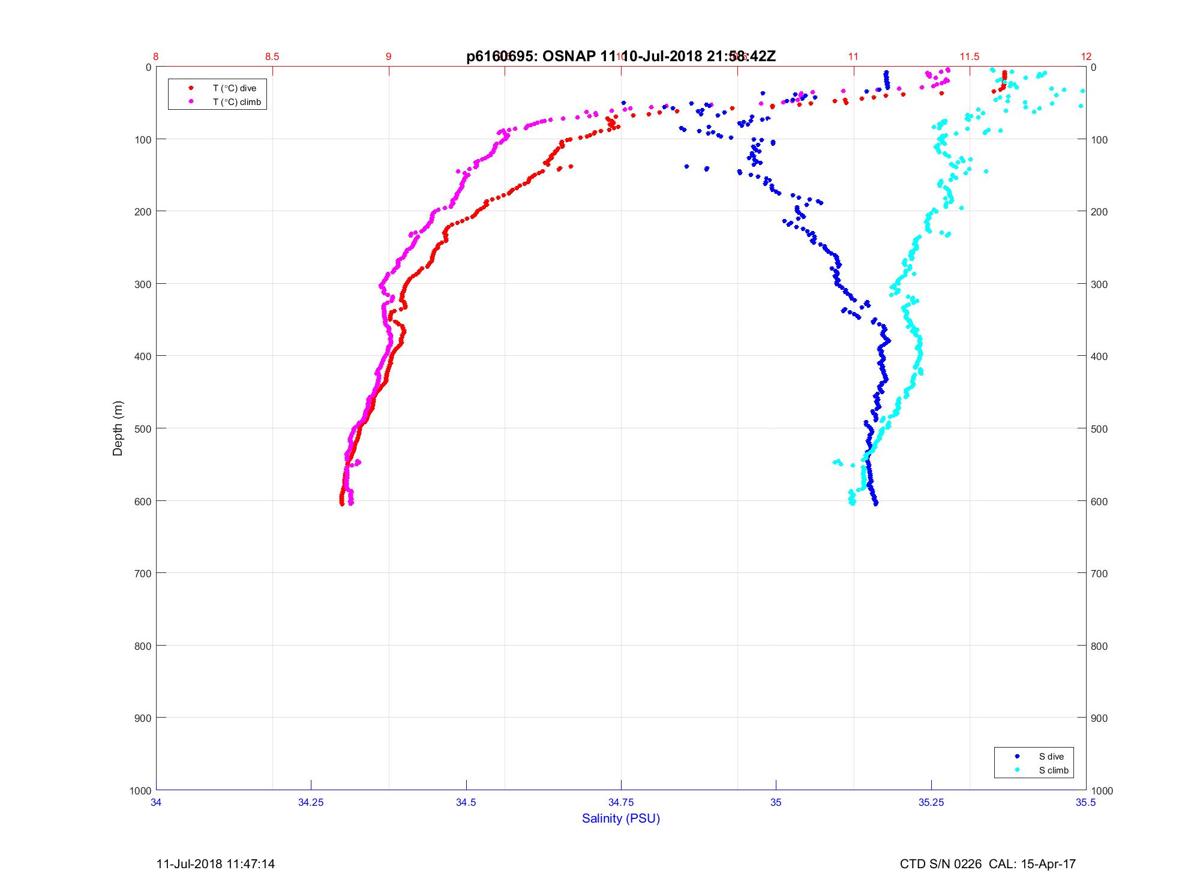Screen dimensions: 1200x888
Task: Select the 'S climb' legend entry
Action: (1054, 770)
